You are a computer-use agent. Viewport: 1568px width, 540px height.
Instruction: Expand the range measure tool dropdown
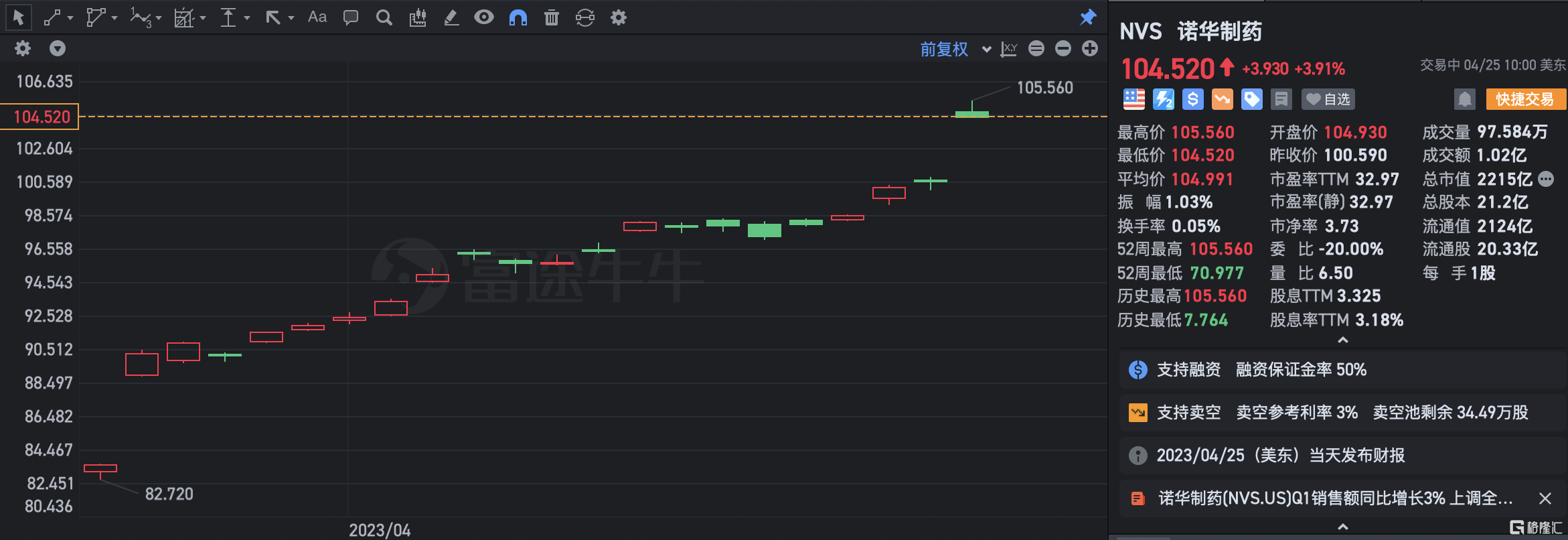(247, 18)
